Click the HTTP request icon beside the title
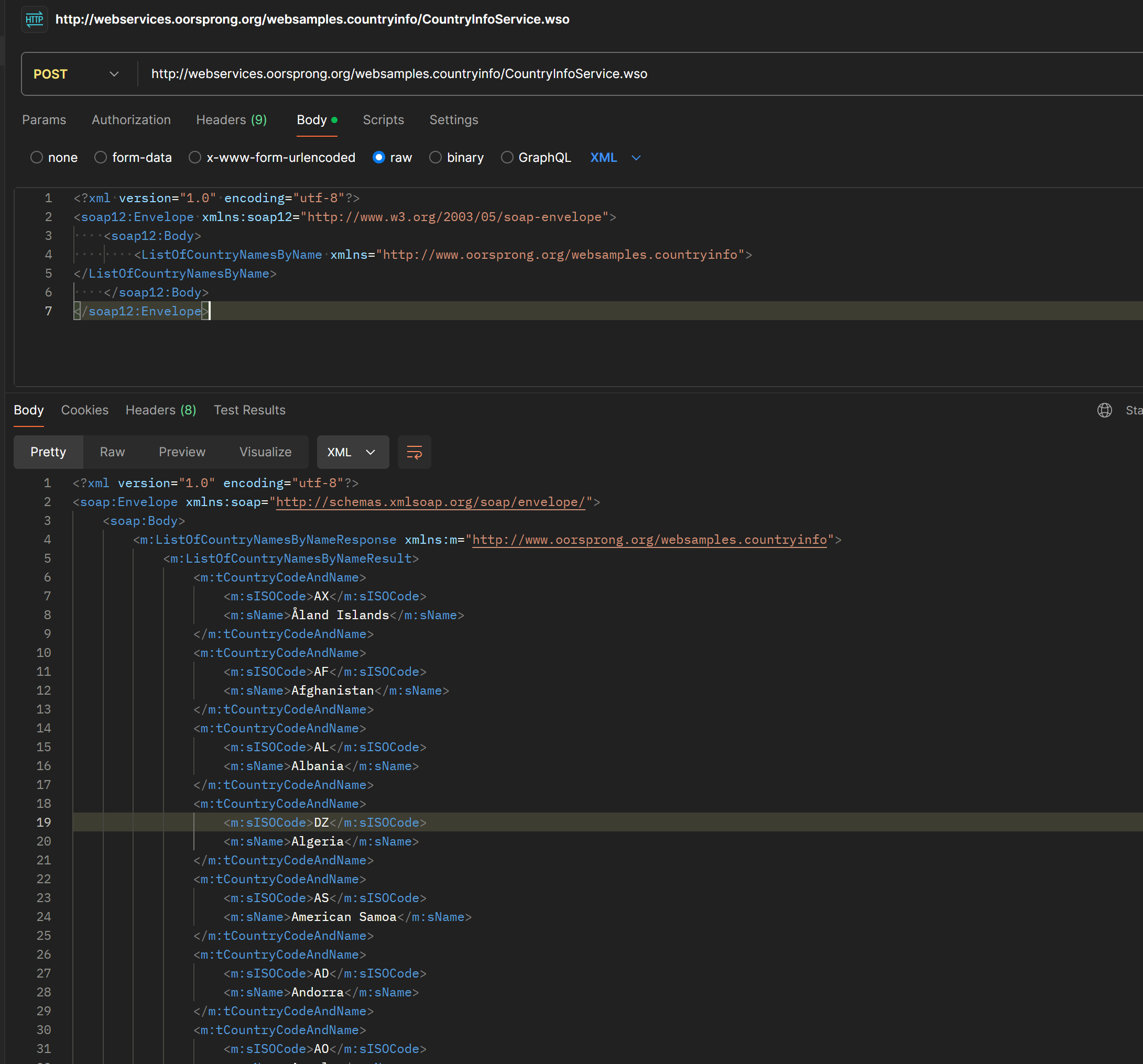Image resolution: width=1143 pixels, height=1064 pixels. click(34, 19)
